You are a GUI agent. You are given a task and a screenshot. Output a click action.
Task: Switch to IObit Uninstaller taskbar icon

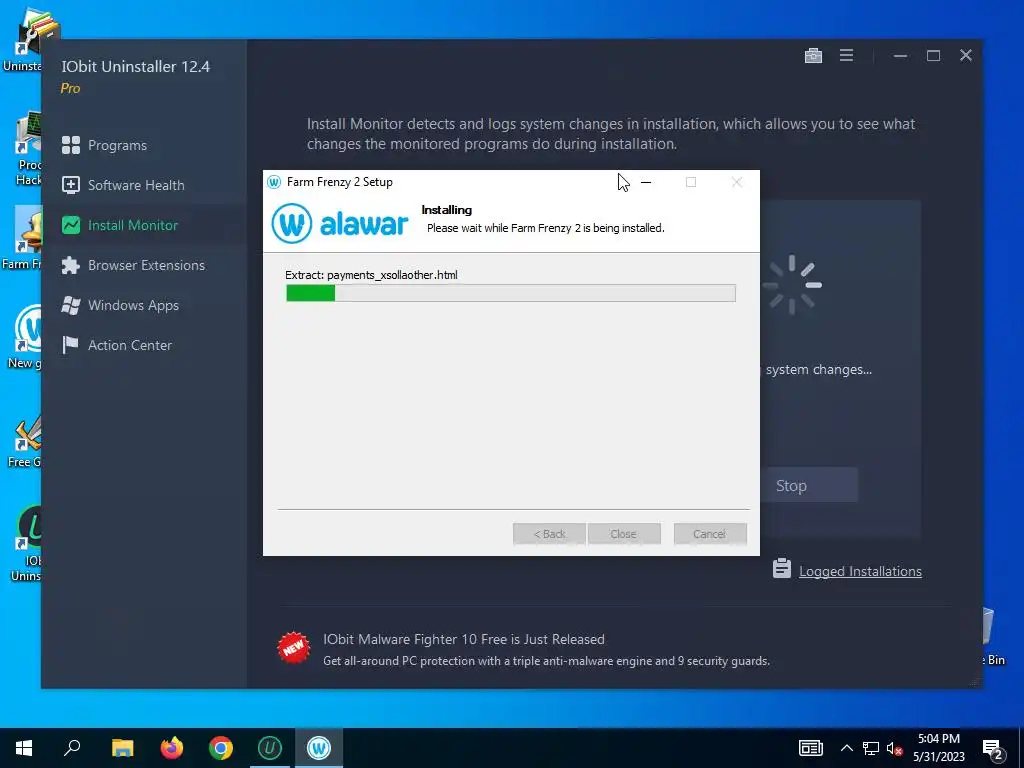(270, 748)
